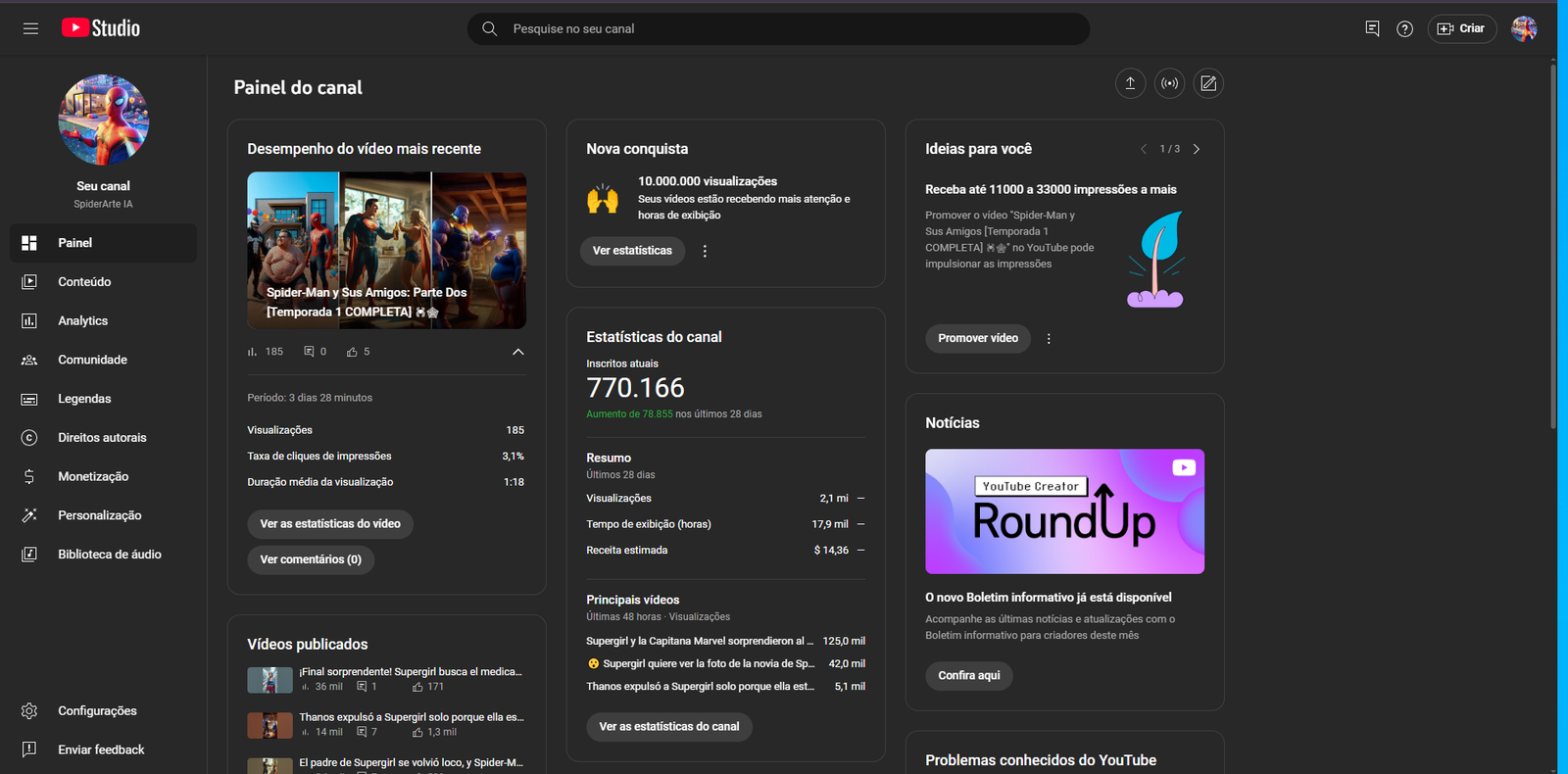Go to next idea in Ideias para você
The width and height of the screenshot is (1568, 774).
click(x=1197, y=149)
